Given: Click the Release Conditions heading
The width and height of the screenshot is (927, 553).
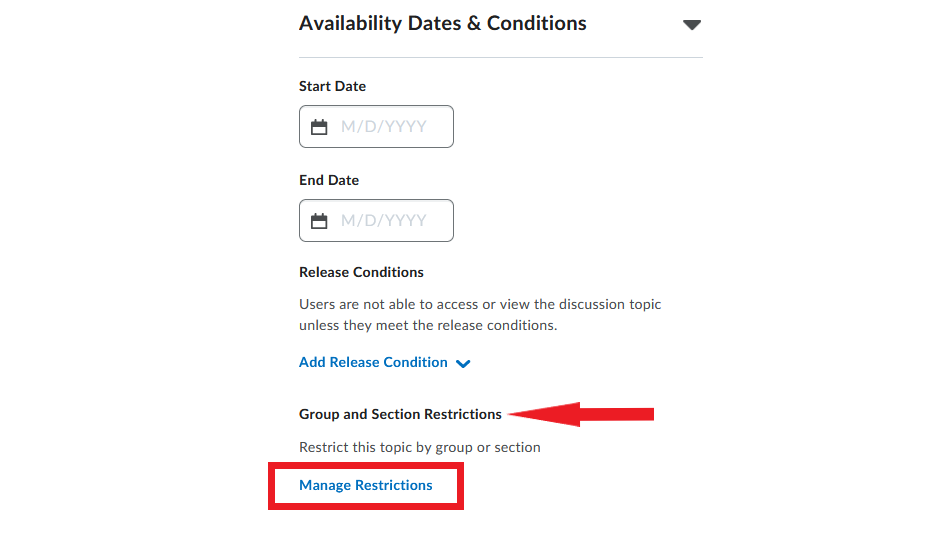Looking at the screenshot, I should pyautogui.click(x=361, y=272).
